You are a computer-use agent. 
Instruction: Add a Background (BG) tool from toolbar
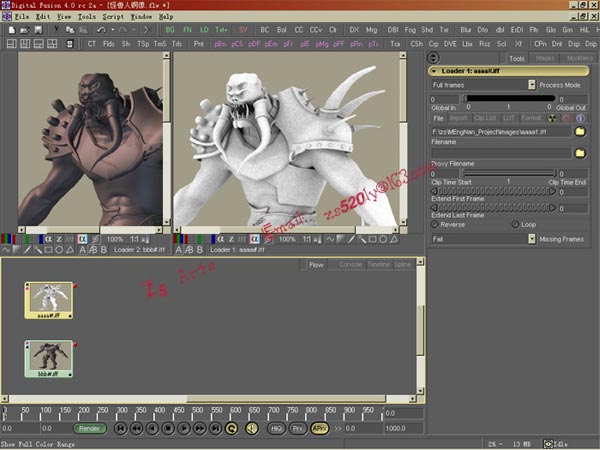click(x=171, y=30)
